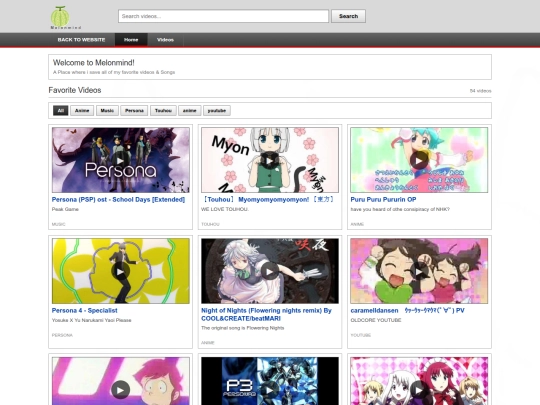
Task: Click PERSONA category under Specialist video
Action: pyautogui.click(x=62, y=335)
